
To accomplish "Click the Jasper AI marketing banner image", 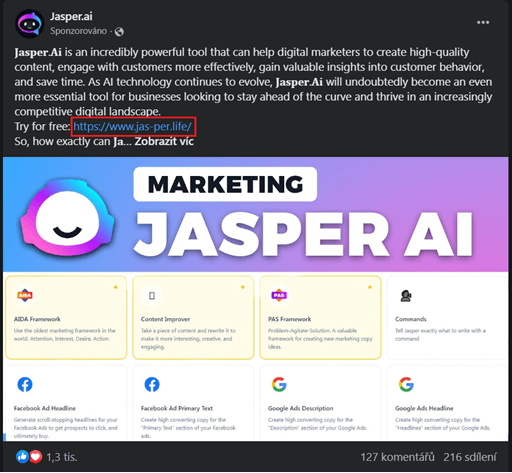I will point(255,215).
